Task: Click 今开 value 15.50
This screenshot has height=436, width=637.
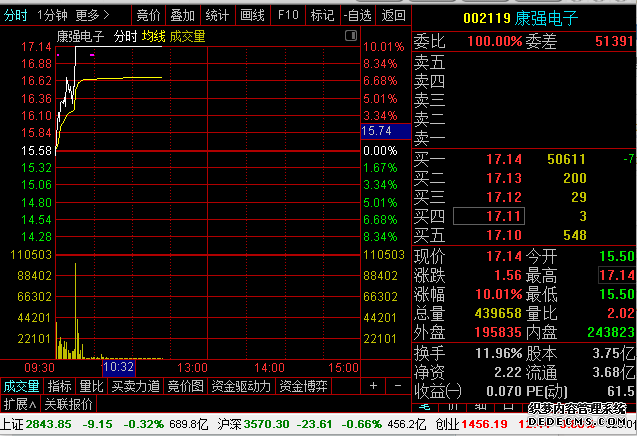Action: pos(617,256)
